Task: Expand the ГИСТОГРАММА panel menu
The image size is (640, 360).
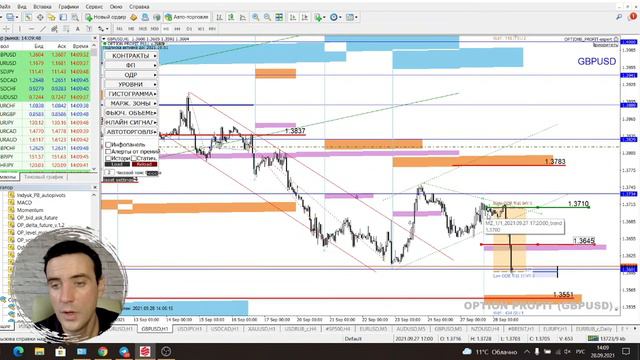Action: point(131,94)
